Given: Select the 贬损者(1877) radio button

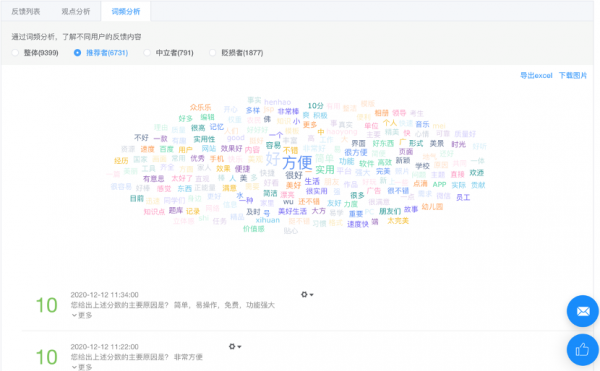Looking at the screenshot, I should coord(213,53).
